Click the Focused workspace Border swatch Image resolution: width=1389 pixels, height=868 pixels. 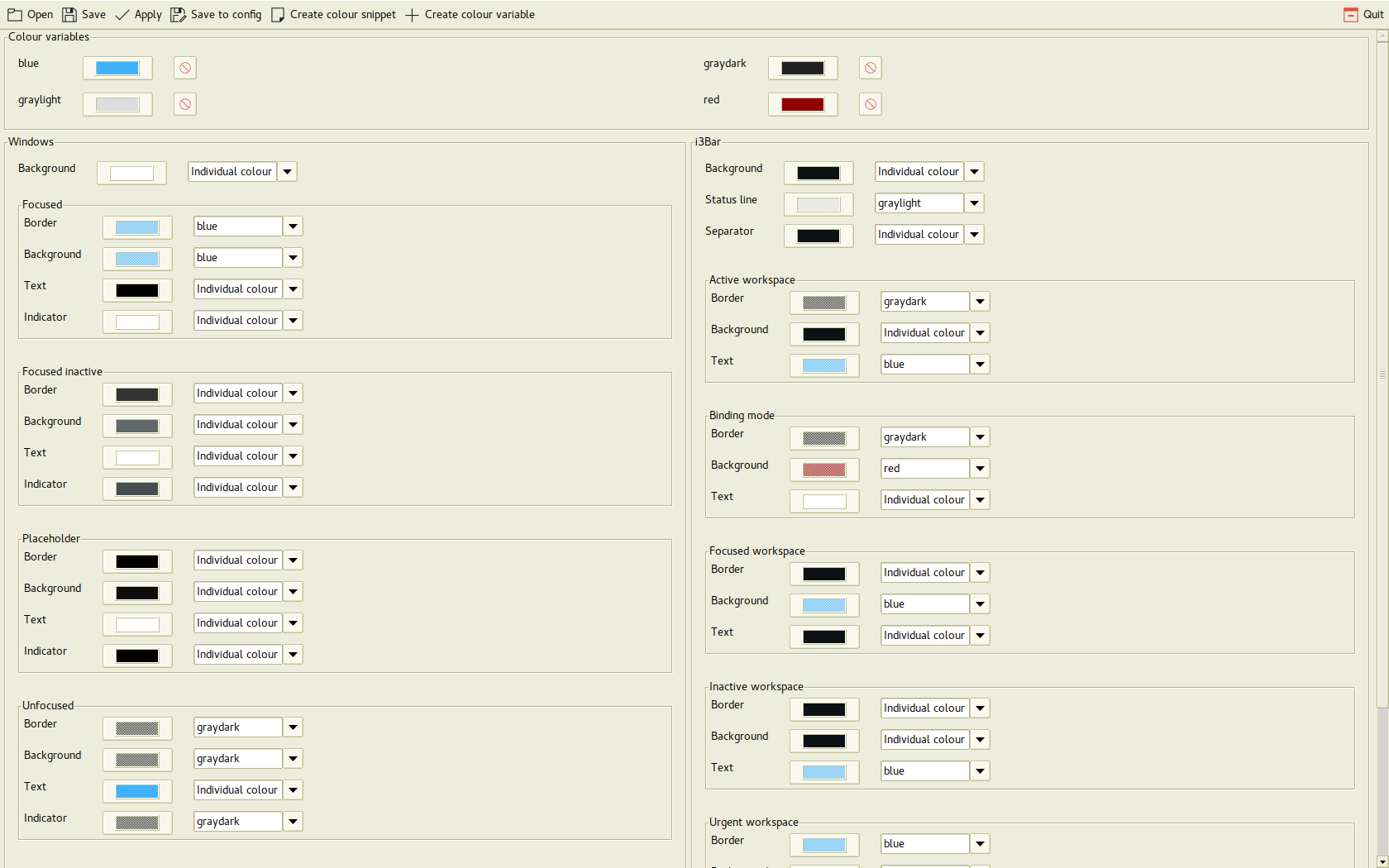[x=824, y=574]
